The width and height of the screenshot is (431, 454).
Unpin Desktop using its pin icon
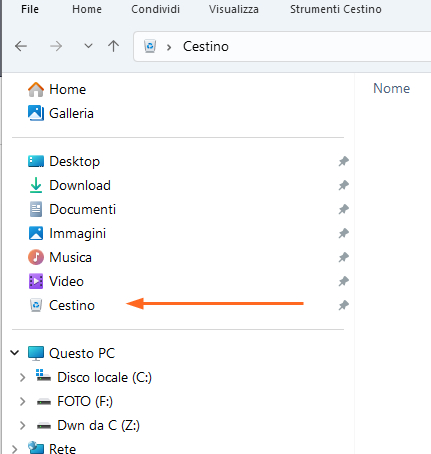tap(344, 161)
